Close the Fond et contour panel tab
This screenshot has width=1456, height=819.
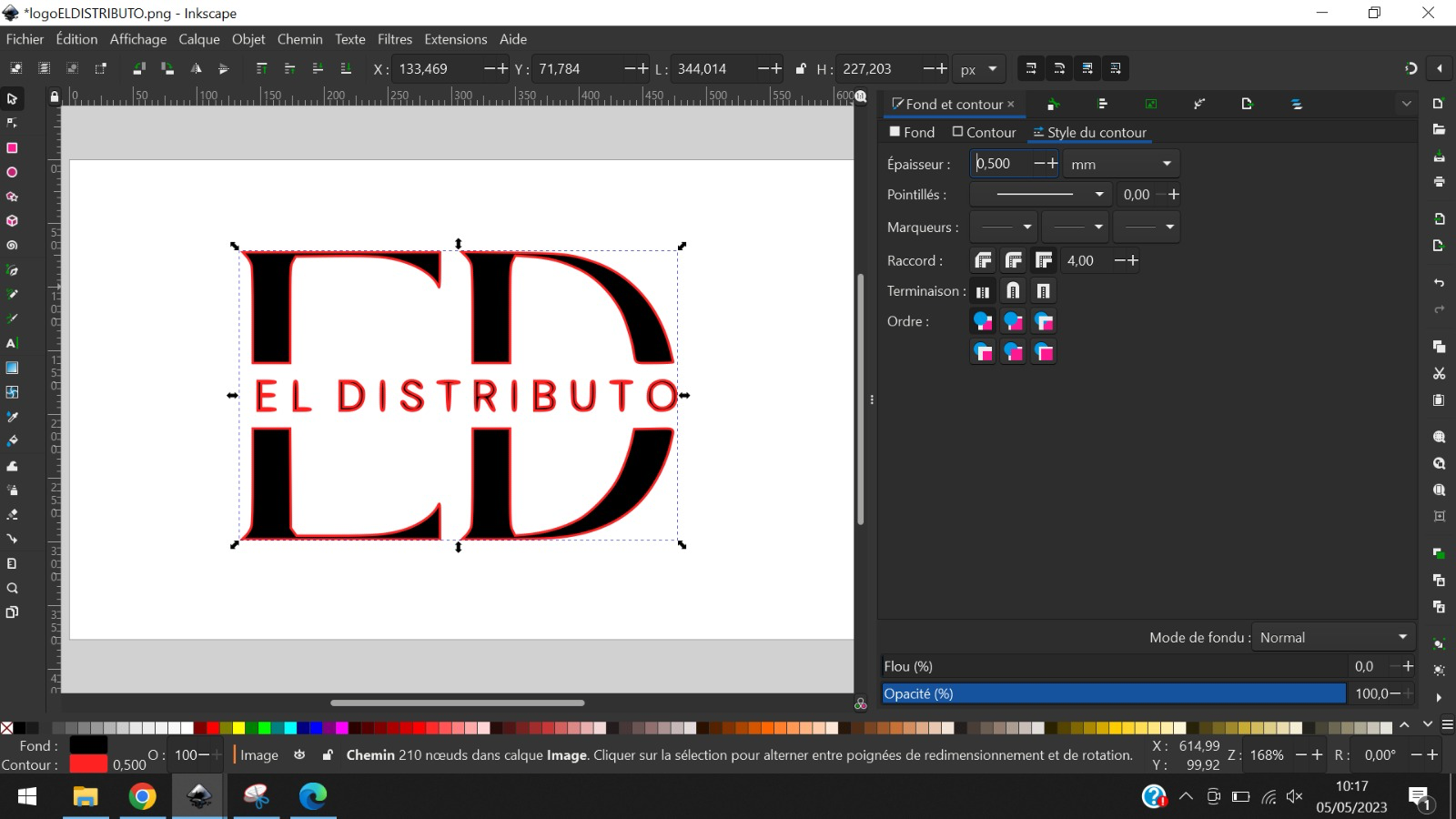(1011, 105)
